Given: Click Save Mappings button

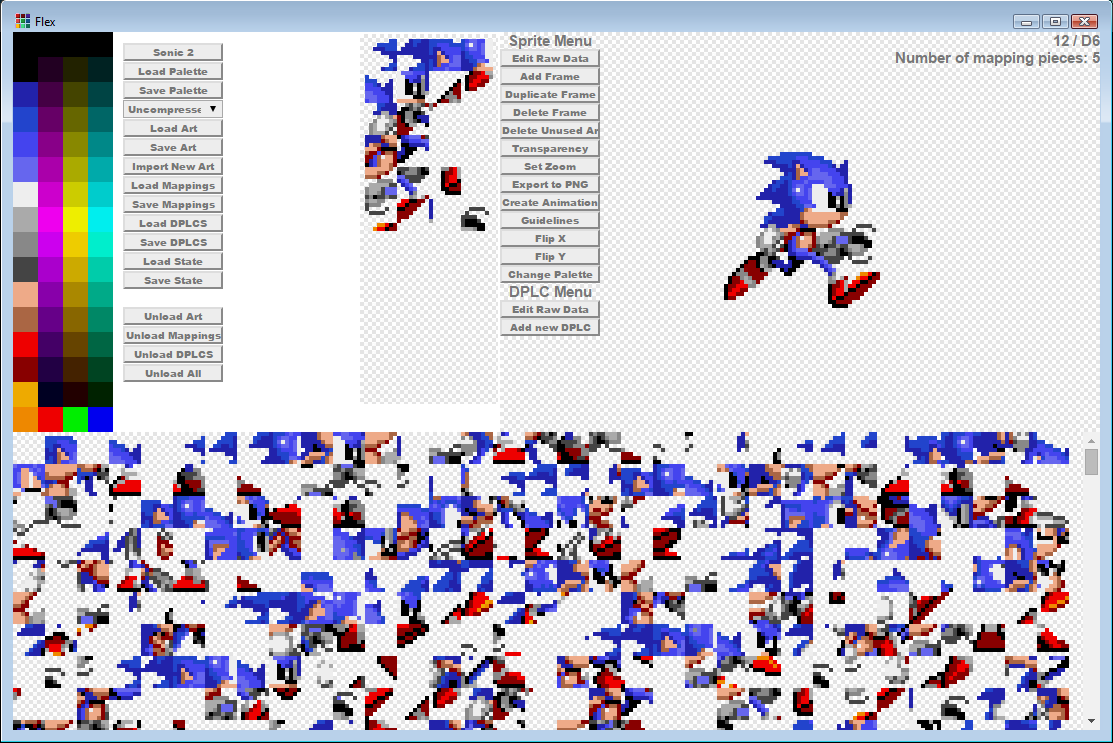Looking at the screenshot, I should [x=172, y=204].
